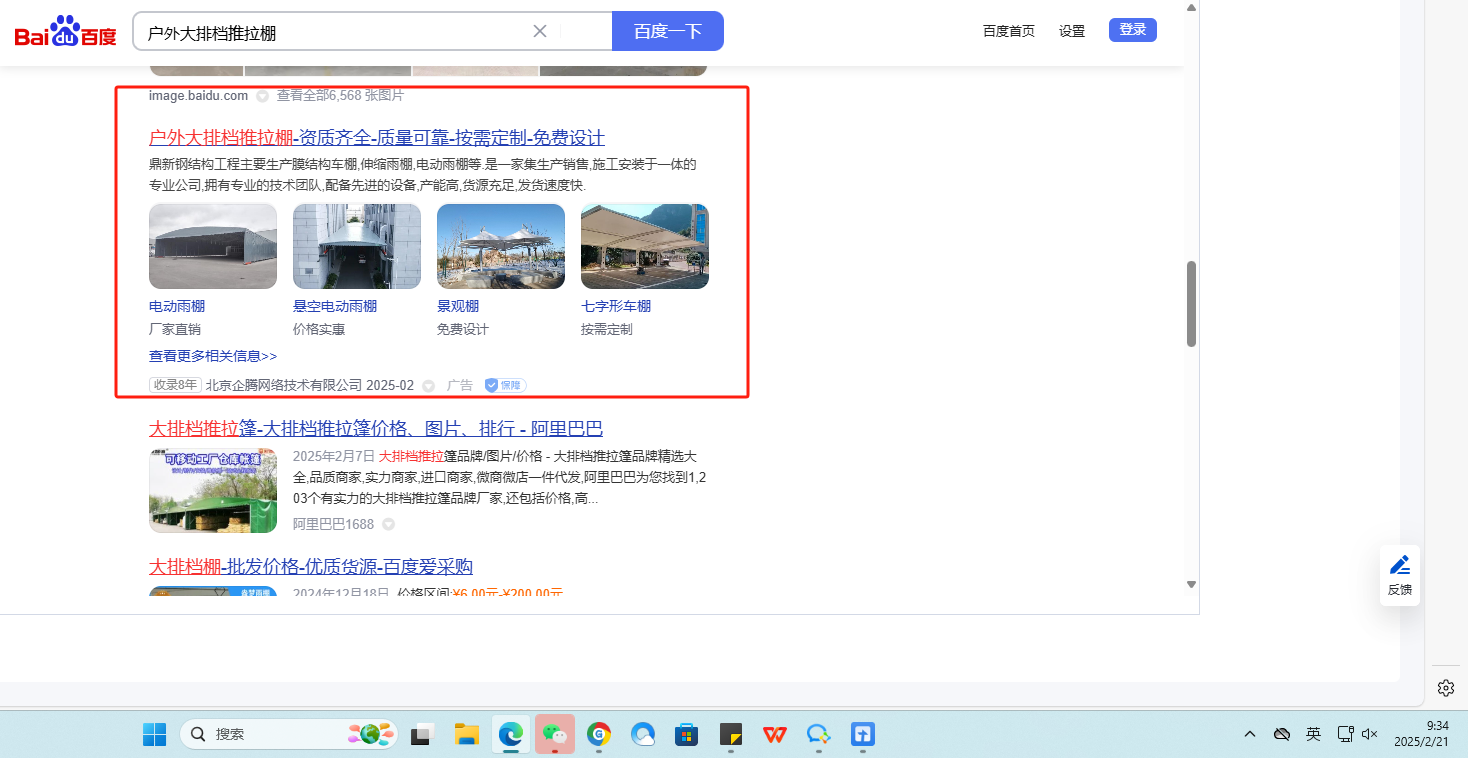The height and width of the screenshot is (758, 1468).
Task: Open Task View on the taskbar
Action: (423, 734)
